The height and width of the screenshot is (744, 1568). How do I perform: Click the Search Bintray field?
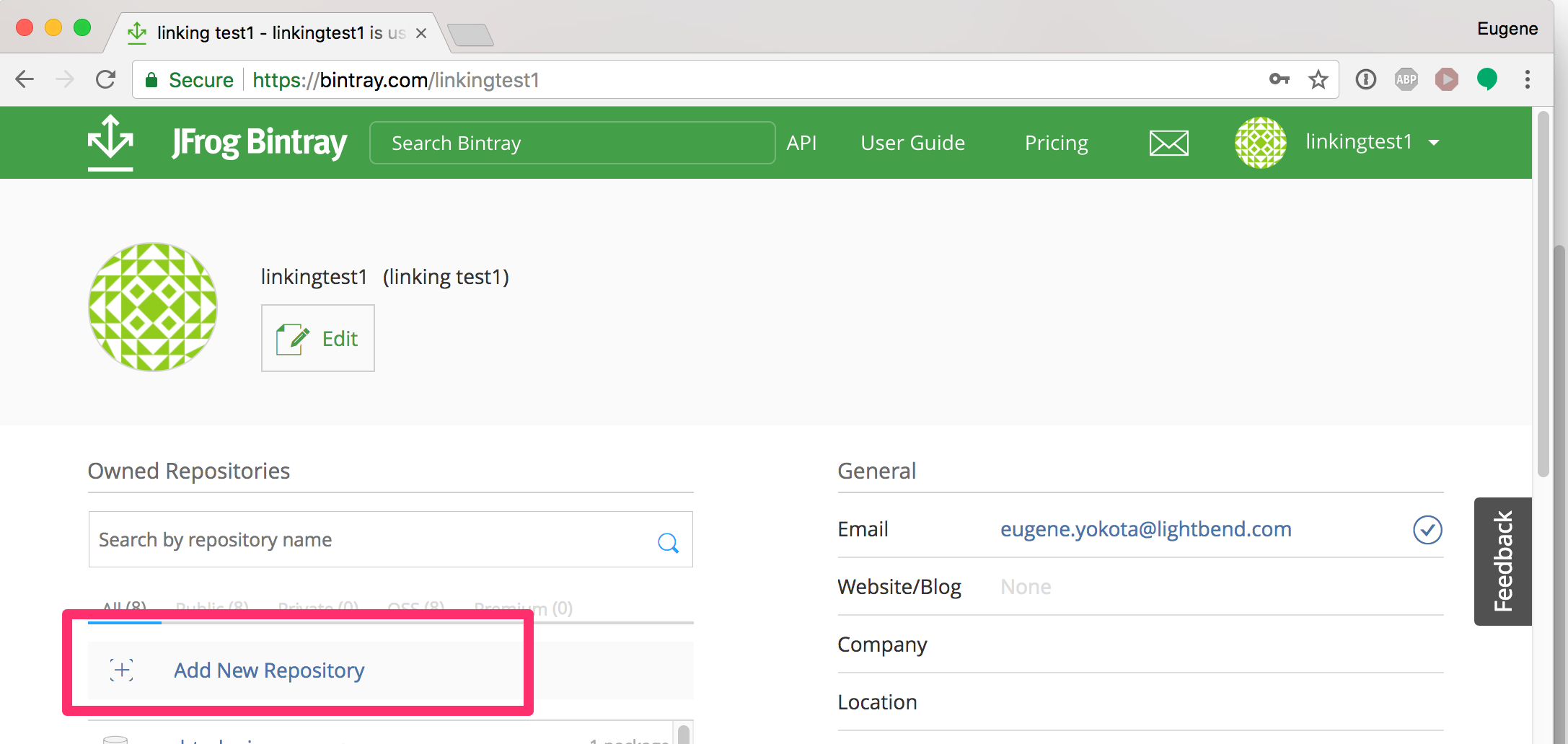[573, 143]
